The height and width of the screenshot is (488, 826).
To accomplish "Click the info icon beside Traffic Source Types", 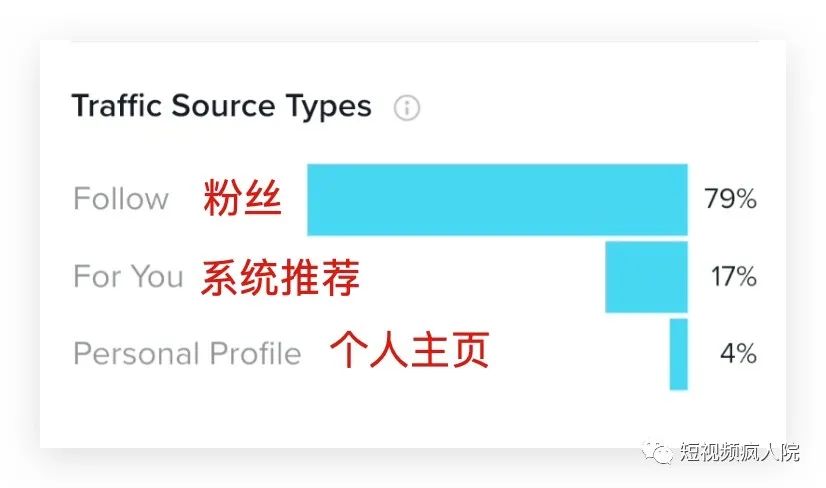I will coord(406,108).
